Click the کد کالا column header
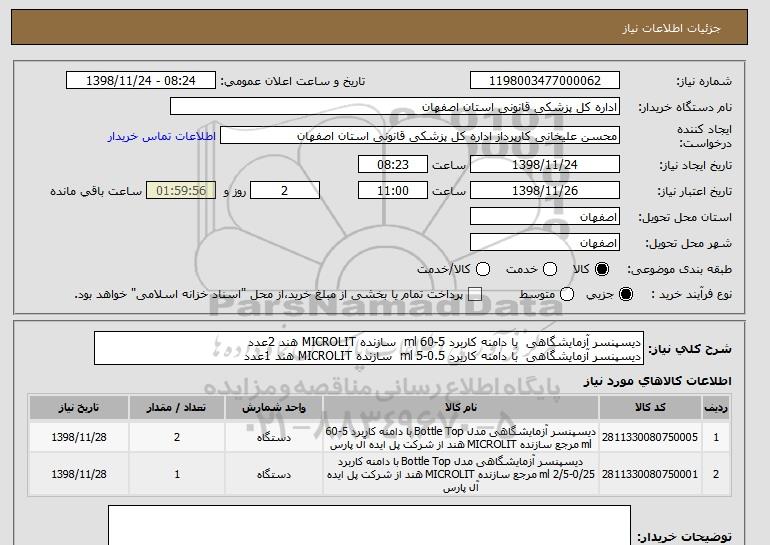 point(650,408)
